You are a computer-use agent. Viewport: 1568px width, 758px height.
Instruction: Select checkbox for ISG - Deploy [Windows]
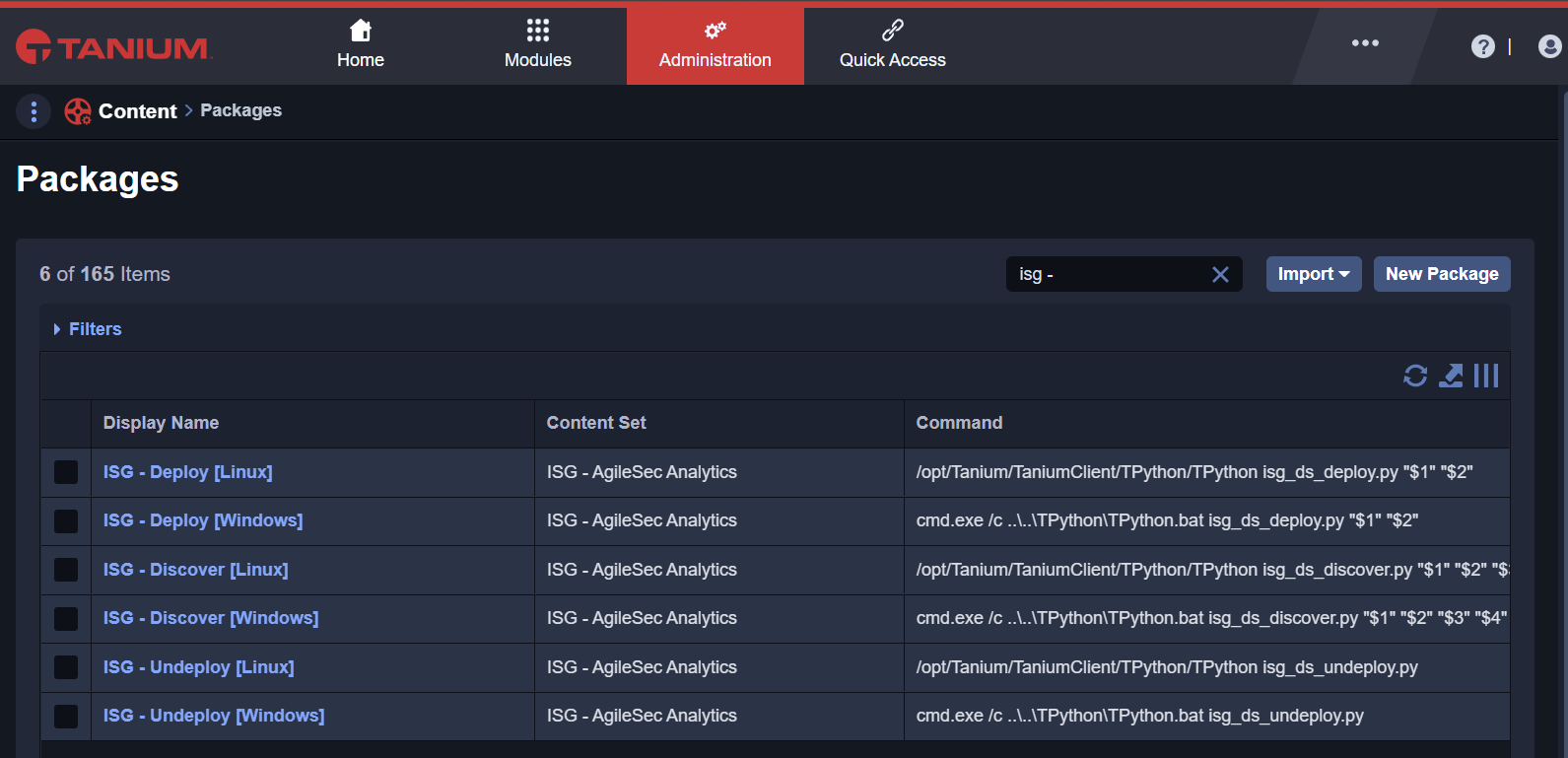coord(66,520)
